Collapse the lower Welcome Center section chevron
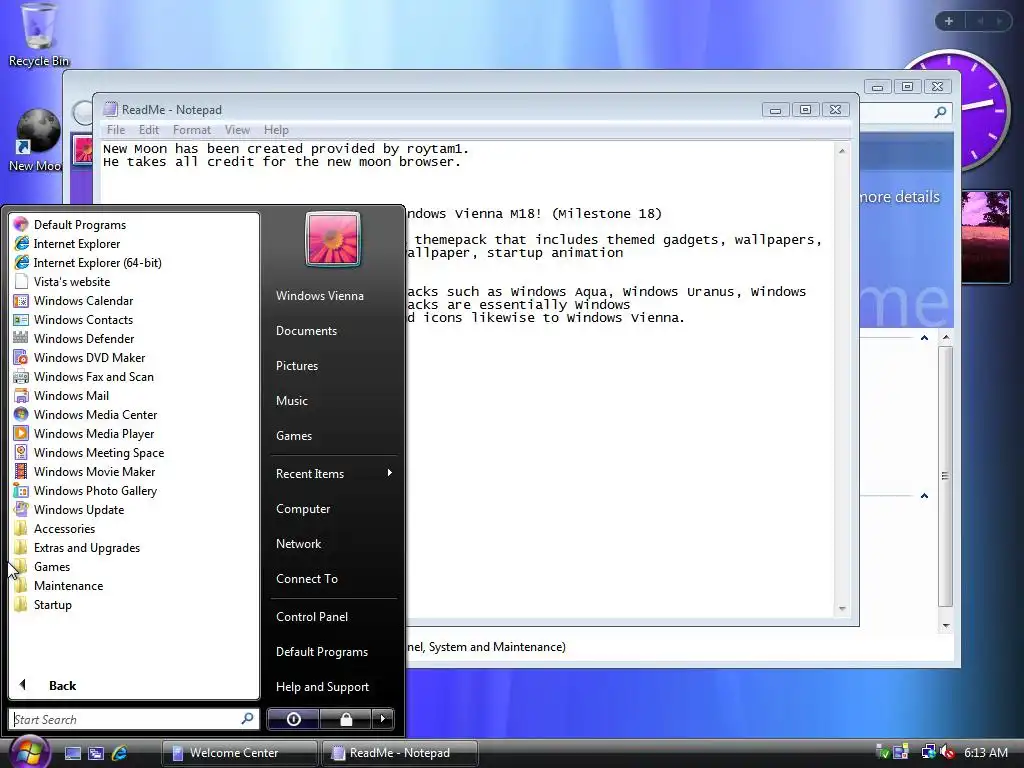 pyautogui.click(x=924, y=496)
